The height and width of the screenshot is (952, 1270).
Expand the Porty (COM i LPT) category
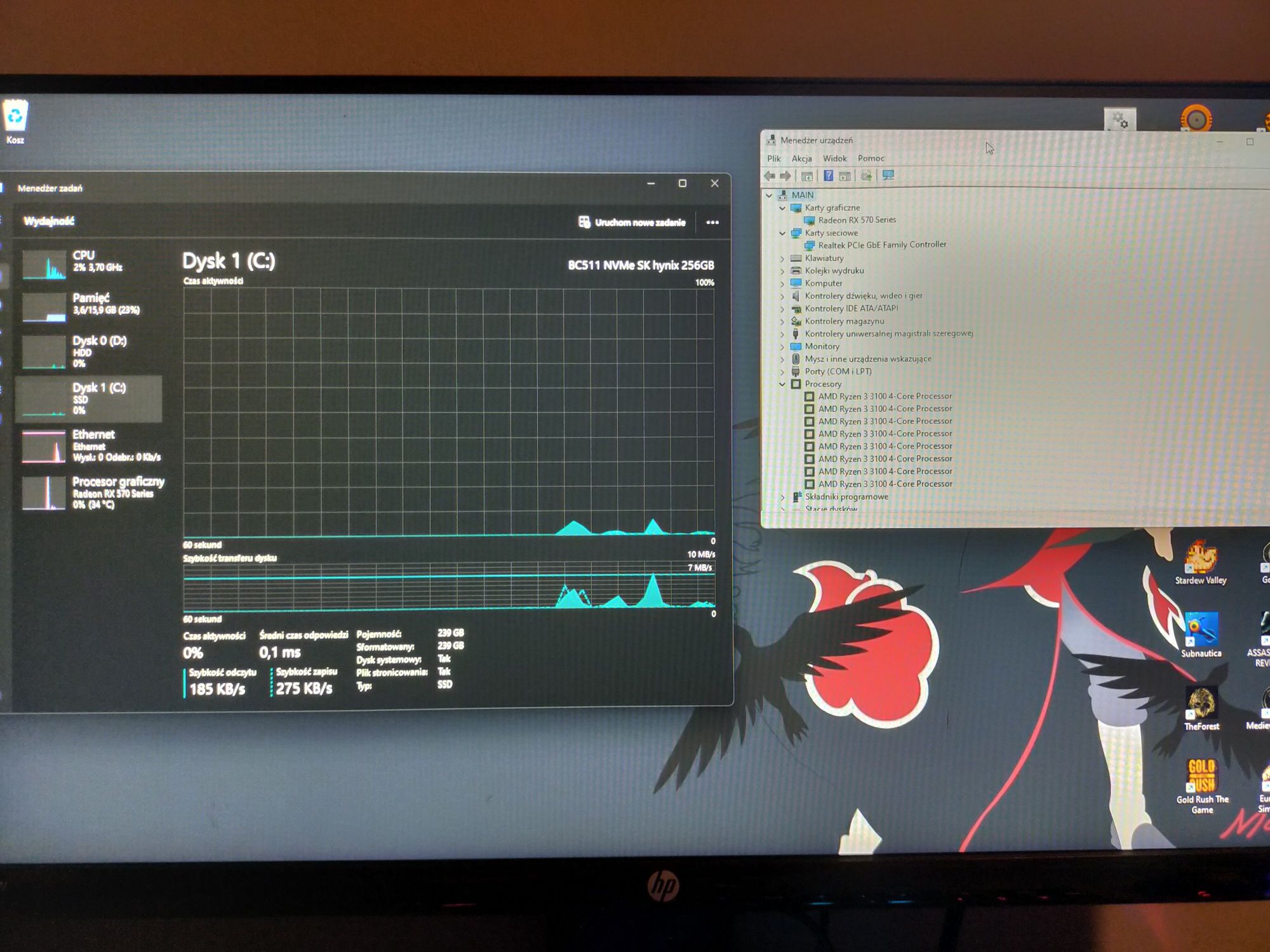(x=782, y=372)
